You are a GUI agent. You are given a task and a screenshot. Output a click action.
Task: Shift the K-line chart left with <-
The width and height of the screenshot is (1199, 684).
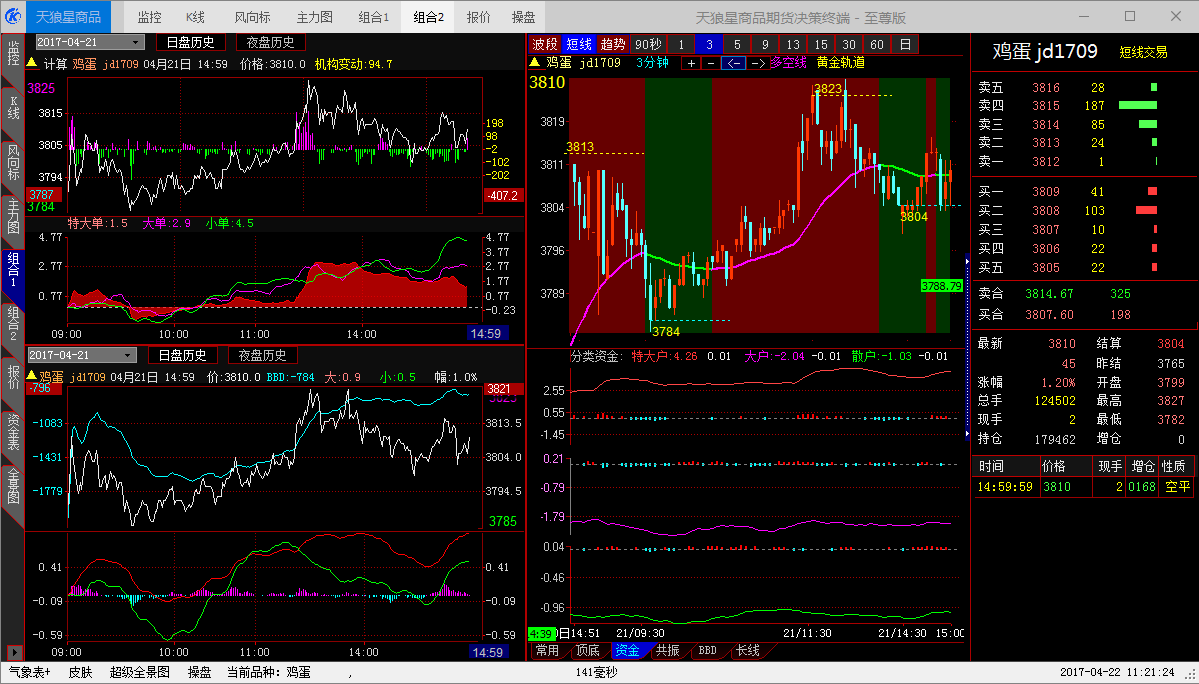coord(733,63)
